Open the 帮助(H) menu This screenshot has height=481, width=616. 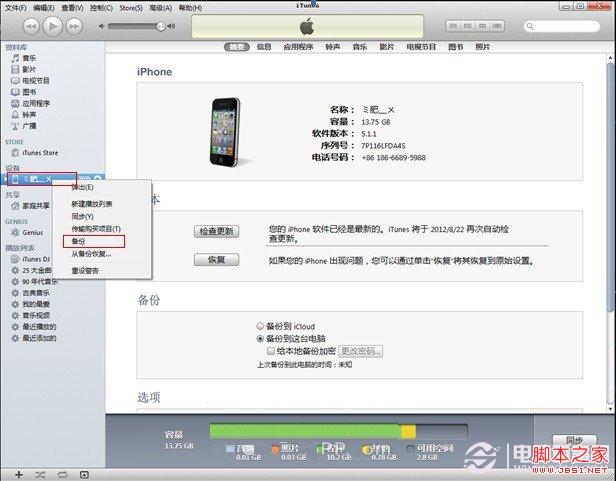click(191, 7)
